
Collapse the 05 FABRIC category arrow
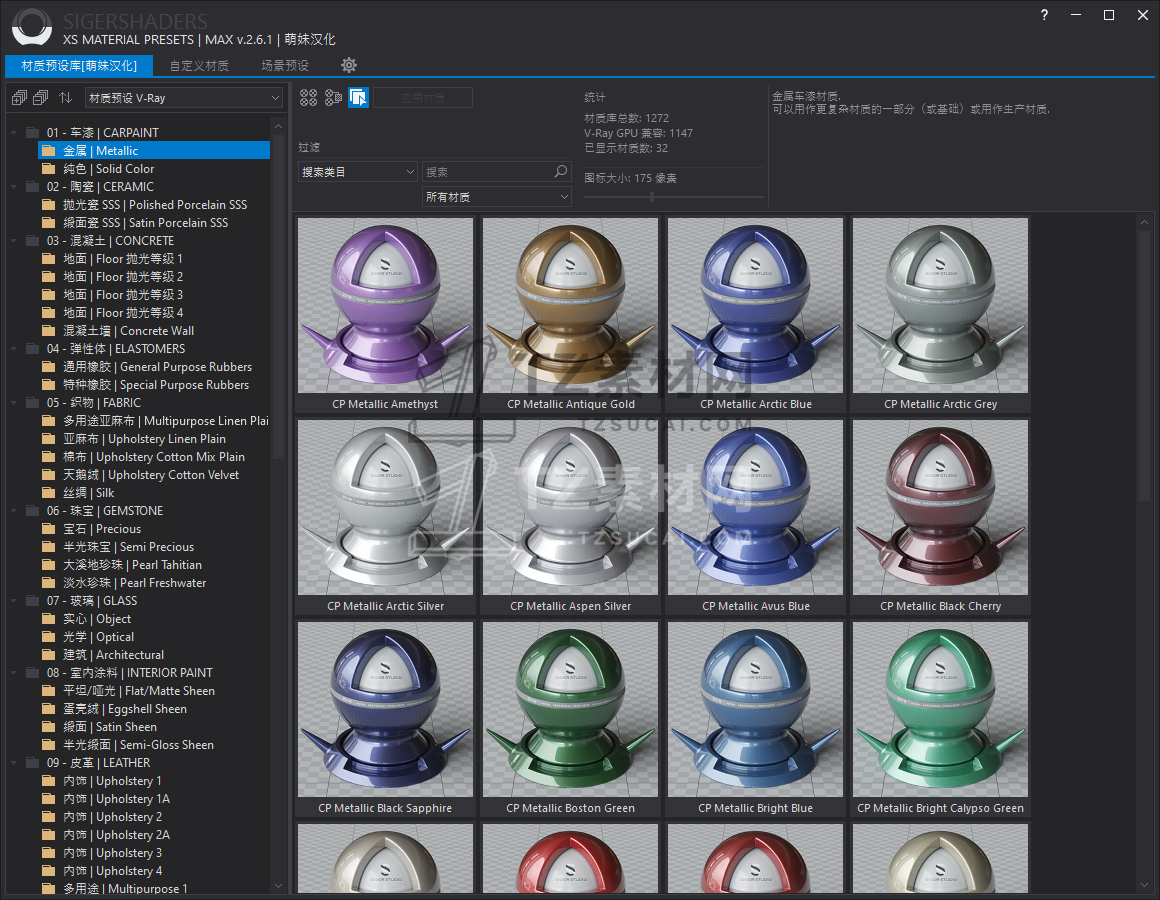tap(13, 403)
